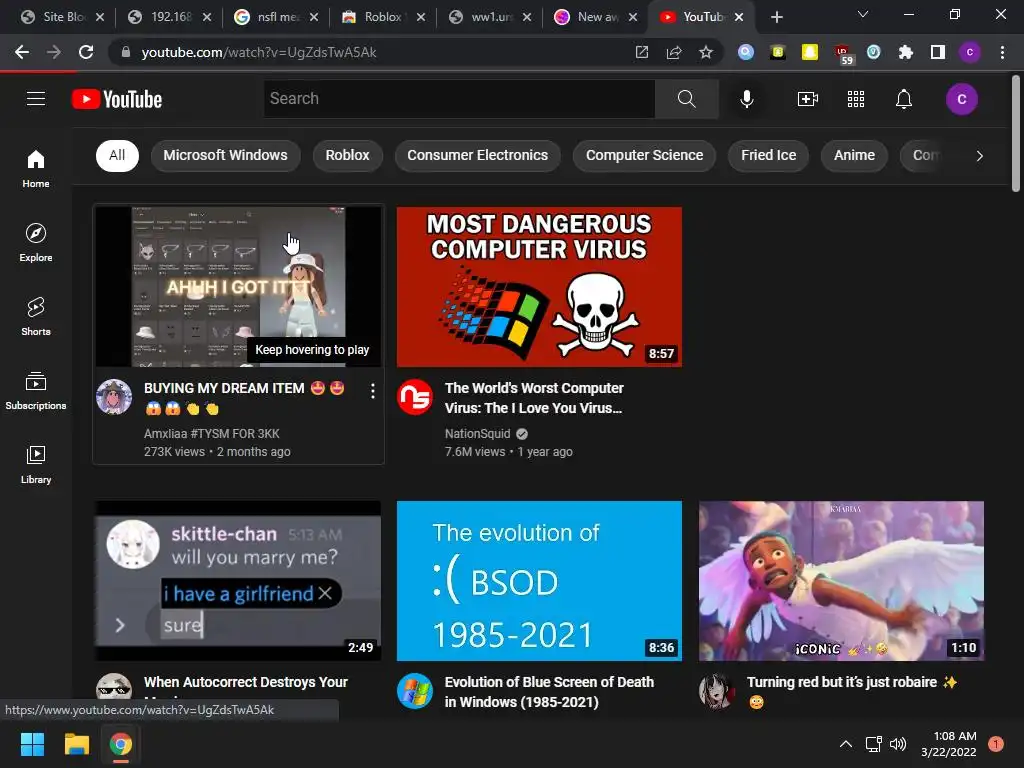
Task: Open the purple account avatar in YouTube header
Action: (961, 99)
